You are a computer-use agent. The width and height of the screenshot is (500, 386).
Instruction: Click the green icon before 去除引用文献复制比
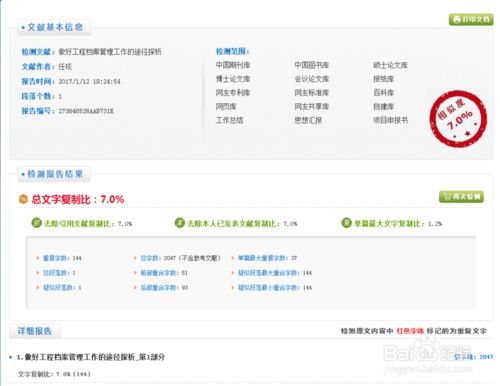pyautogui.click(x=36, y=223)
